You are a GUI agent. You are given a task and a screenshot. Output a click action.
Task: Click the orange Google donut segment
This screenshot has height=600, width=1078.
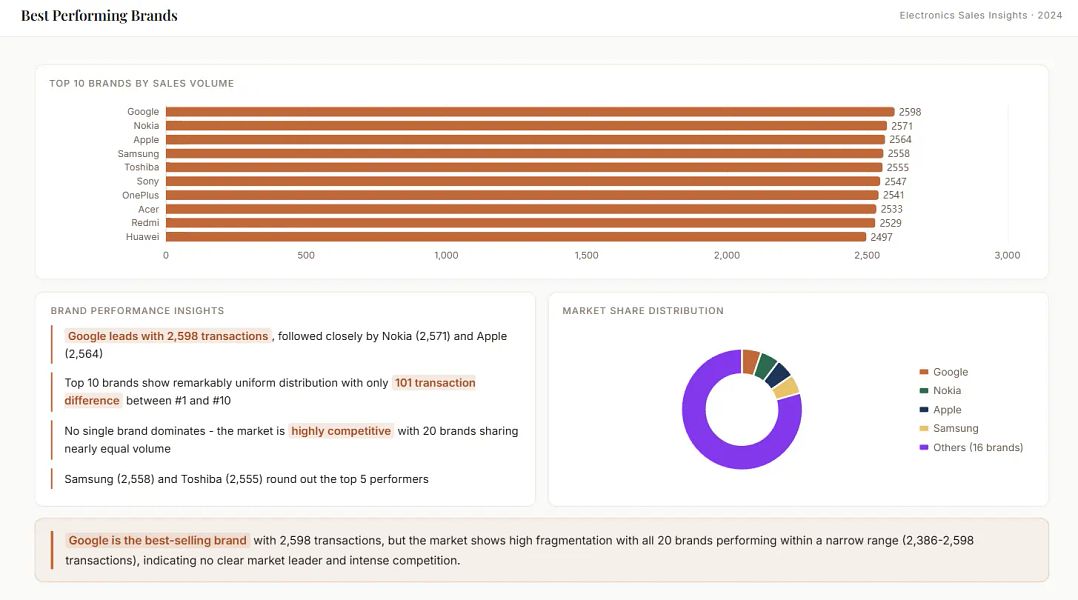coord(750,361)
